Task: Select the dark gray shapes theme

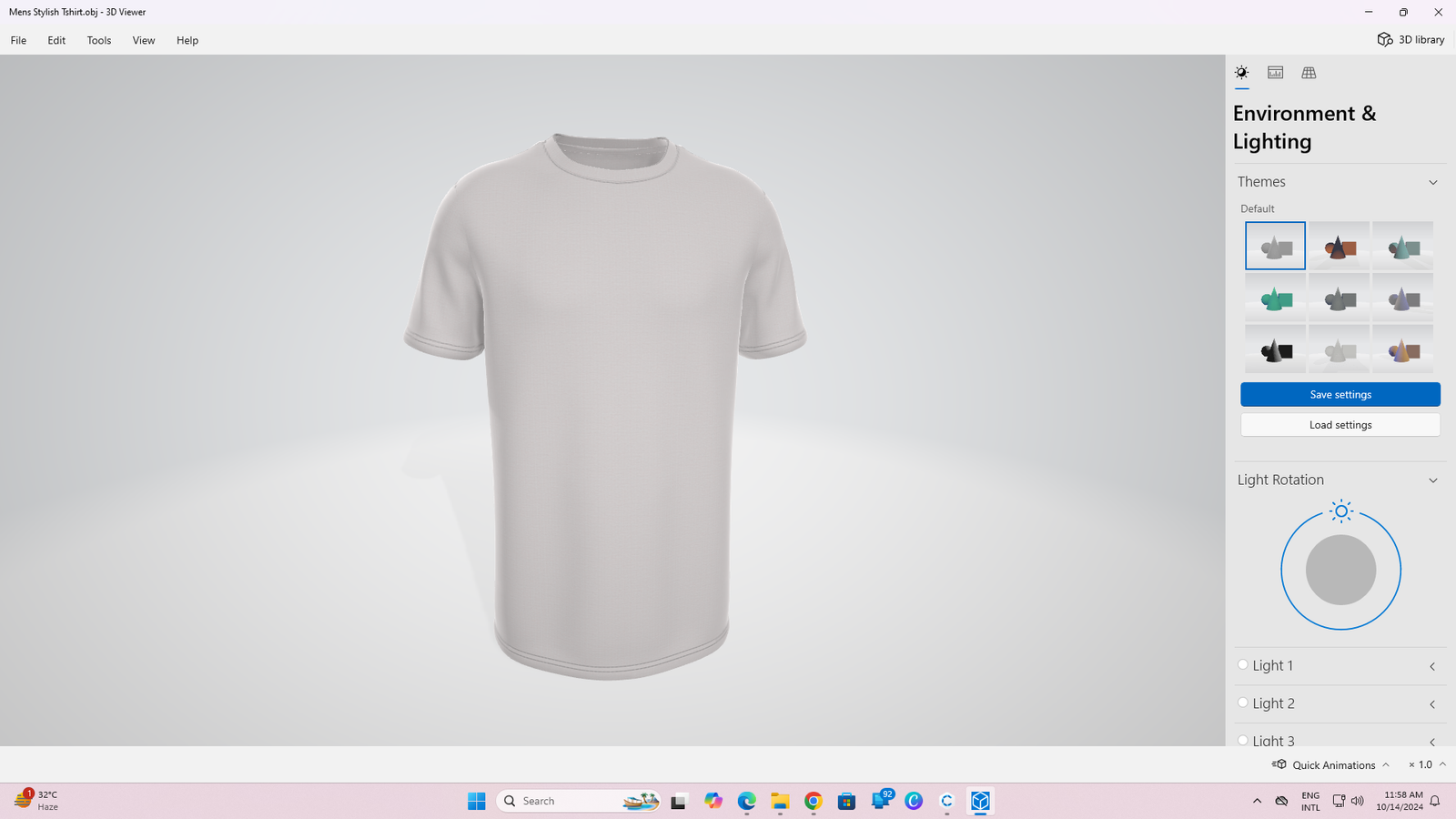Action: tap(1339, 298)
